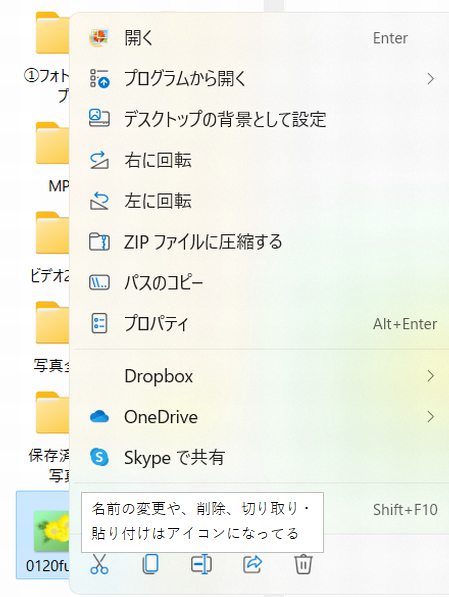
Task: Expand the Dropbox submenu chevron
Action: pos(430,376)
